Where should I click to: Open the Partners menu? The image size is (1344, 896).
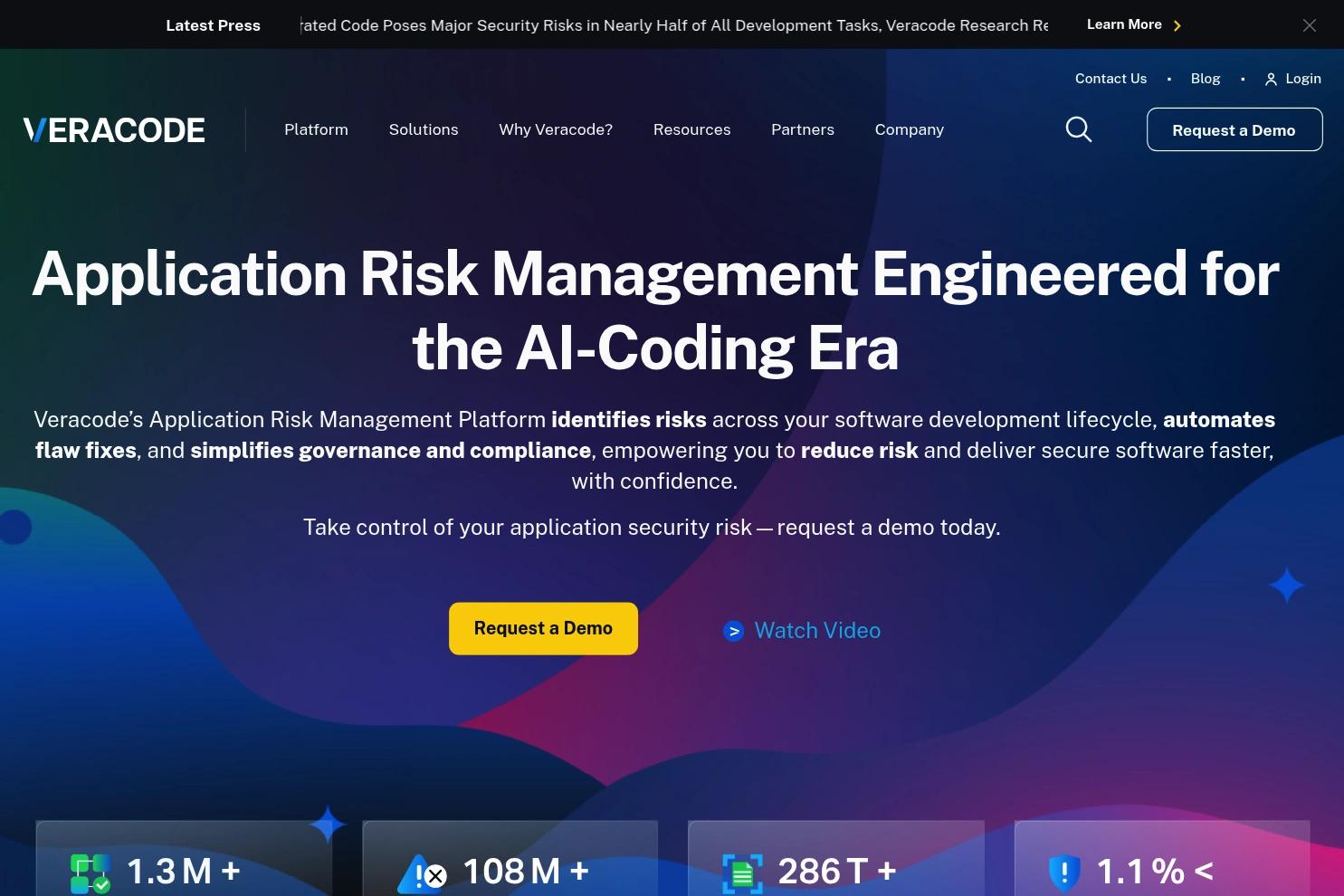(803, 129)
